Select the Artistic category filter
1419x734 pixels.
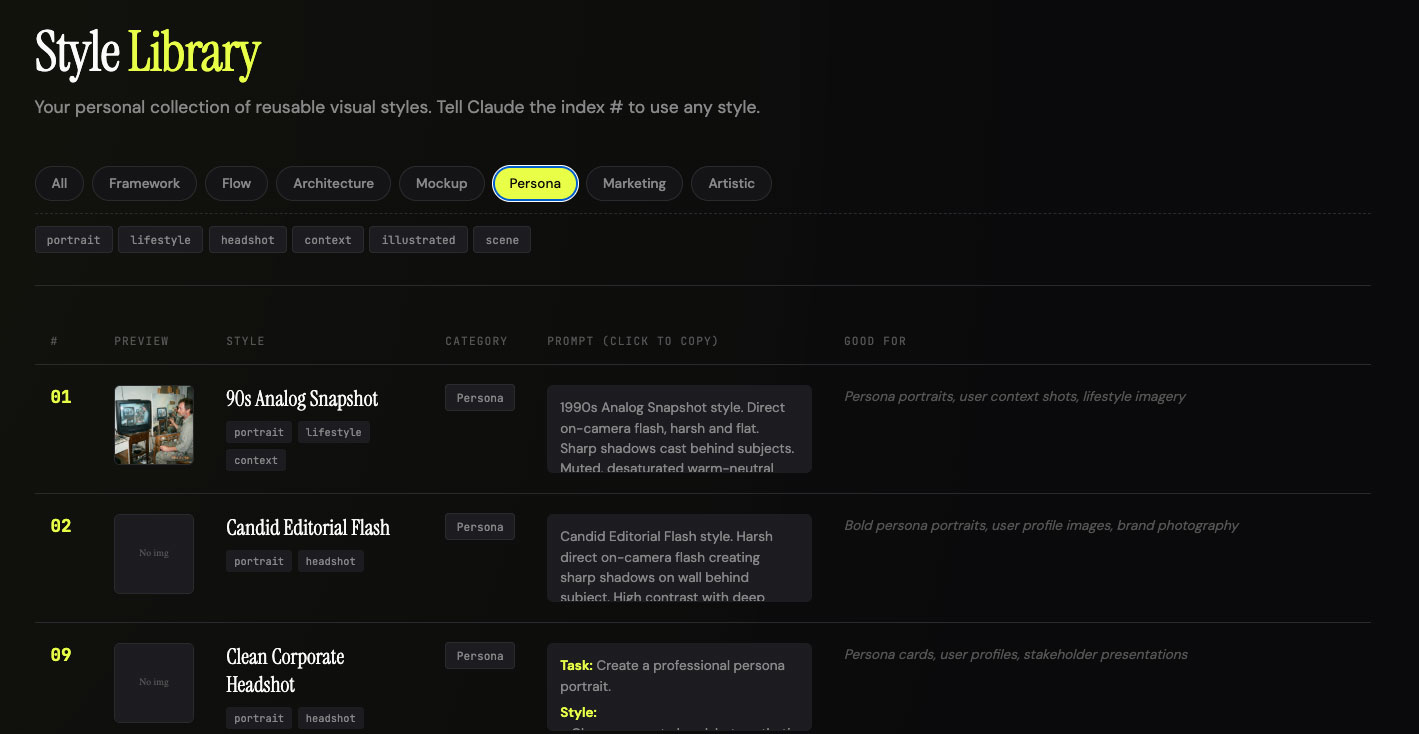(731, 183)
